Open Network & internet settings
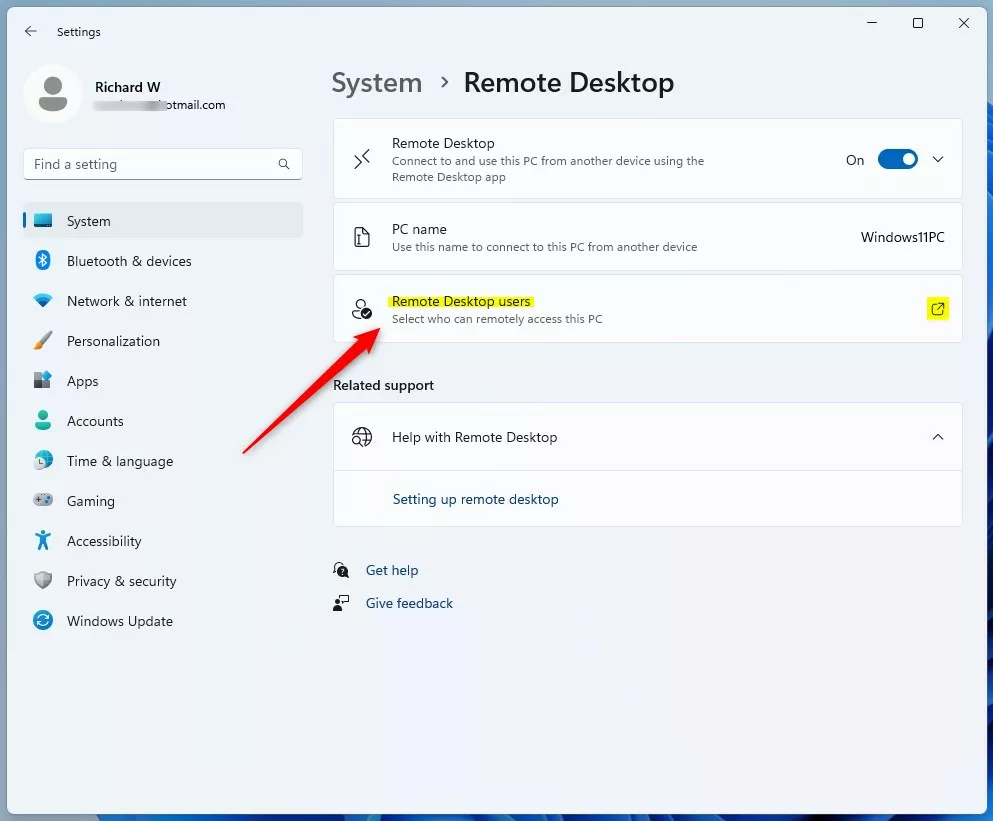The height and width of the screenshot is (821, 993). (163, 301)
